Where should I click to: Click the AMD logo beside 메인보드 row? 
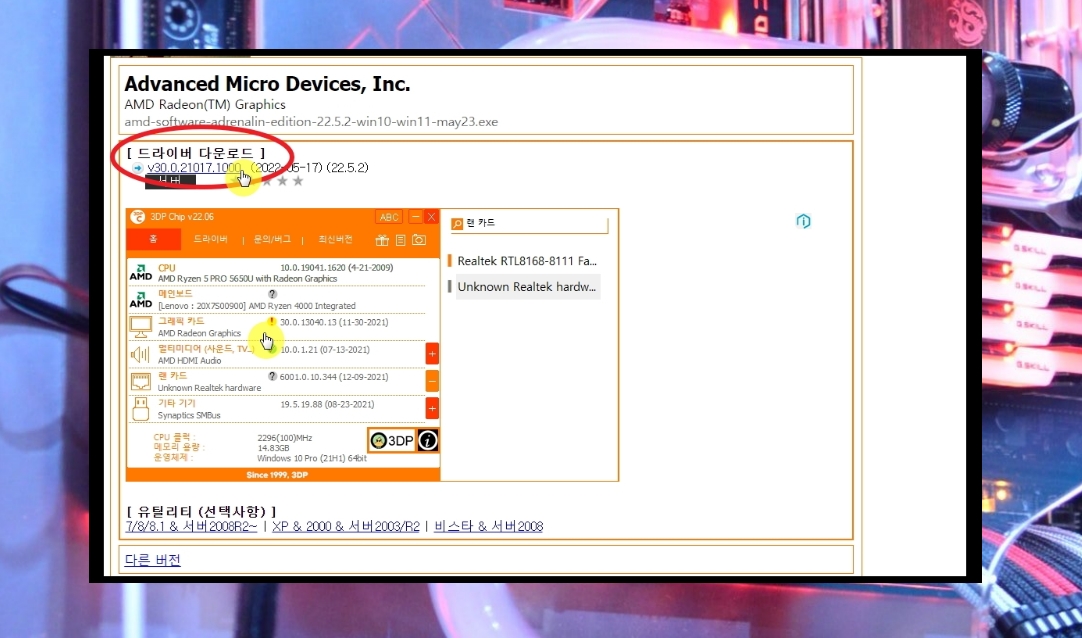click(141, 299)
